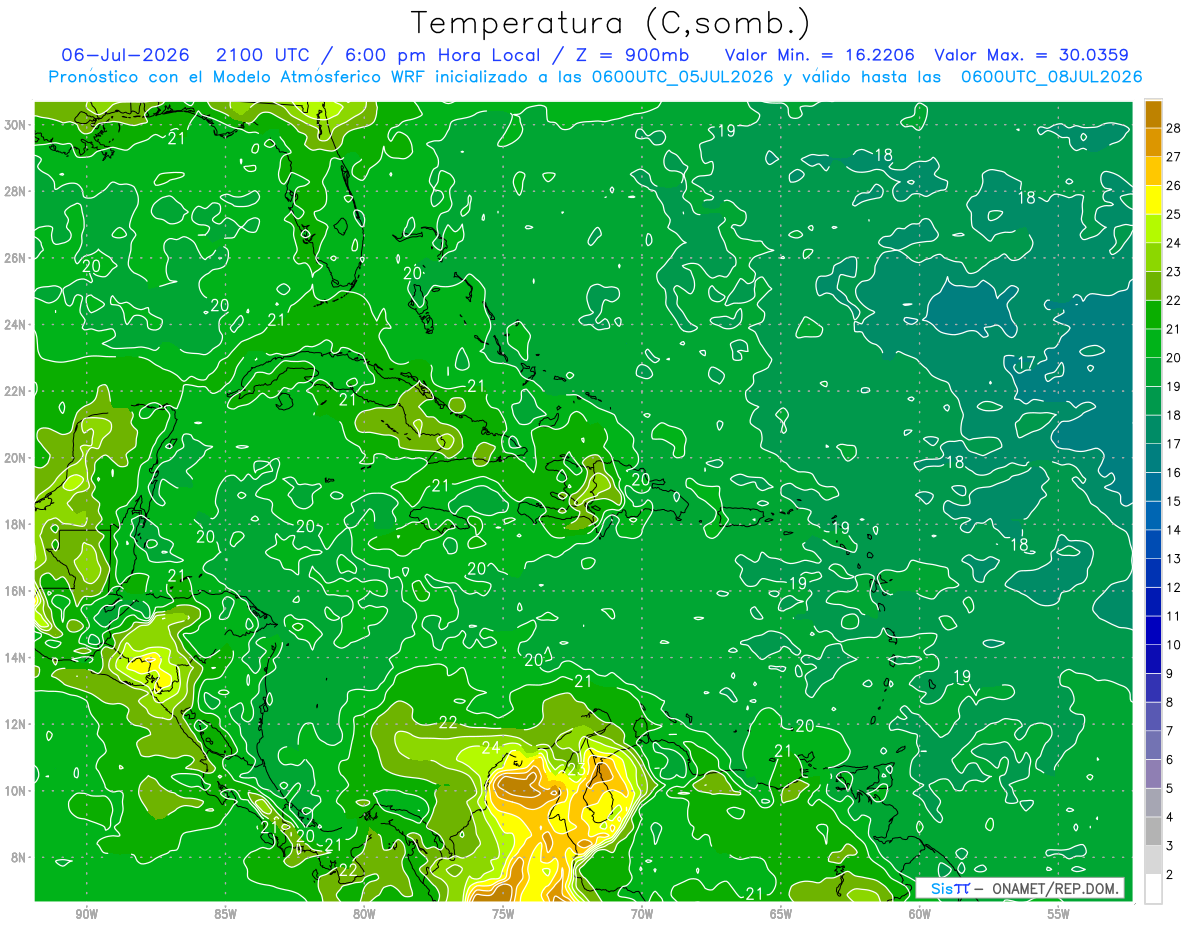Viewport: 1200px width, 927px height.
Task: Click the "24N" latitude label
Action: pos(16,325)
